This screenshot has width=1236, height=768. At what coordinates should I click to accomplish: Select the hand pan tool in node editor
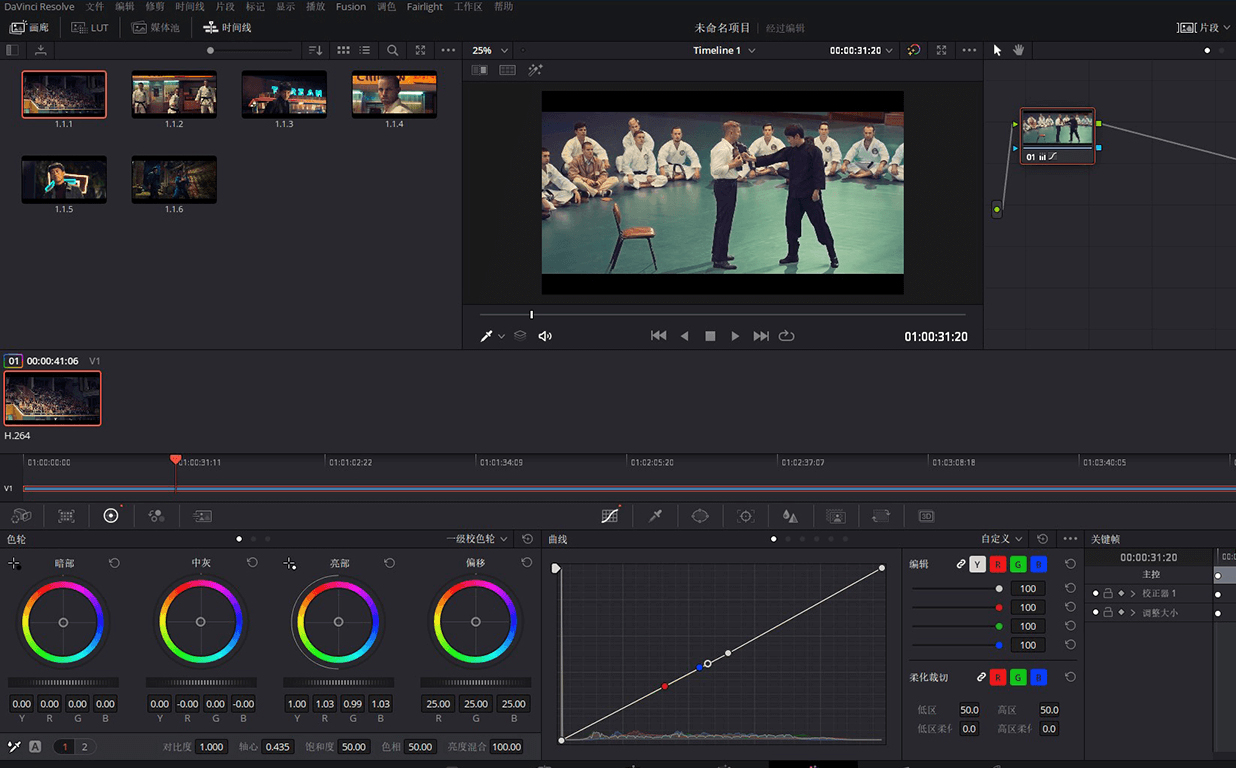tap(1018, 50)
